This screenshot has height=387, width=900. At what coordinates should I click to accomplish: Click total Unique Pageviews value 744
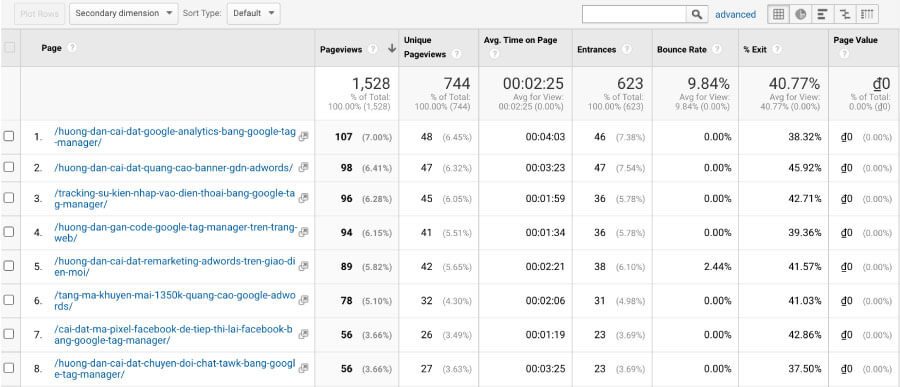[x=457, y=84]
